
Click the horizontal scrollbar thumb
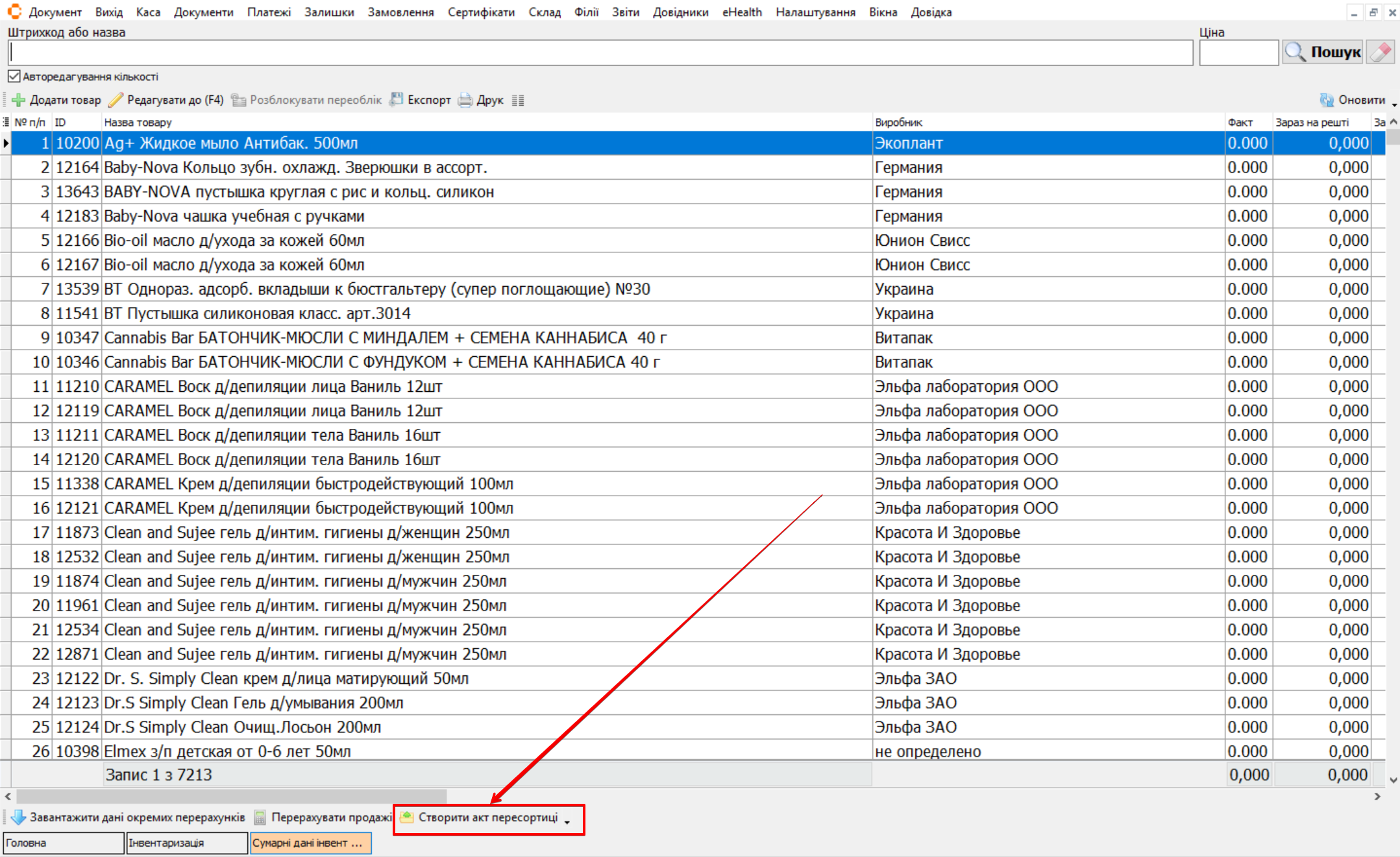(230, 796)
